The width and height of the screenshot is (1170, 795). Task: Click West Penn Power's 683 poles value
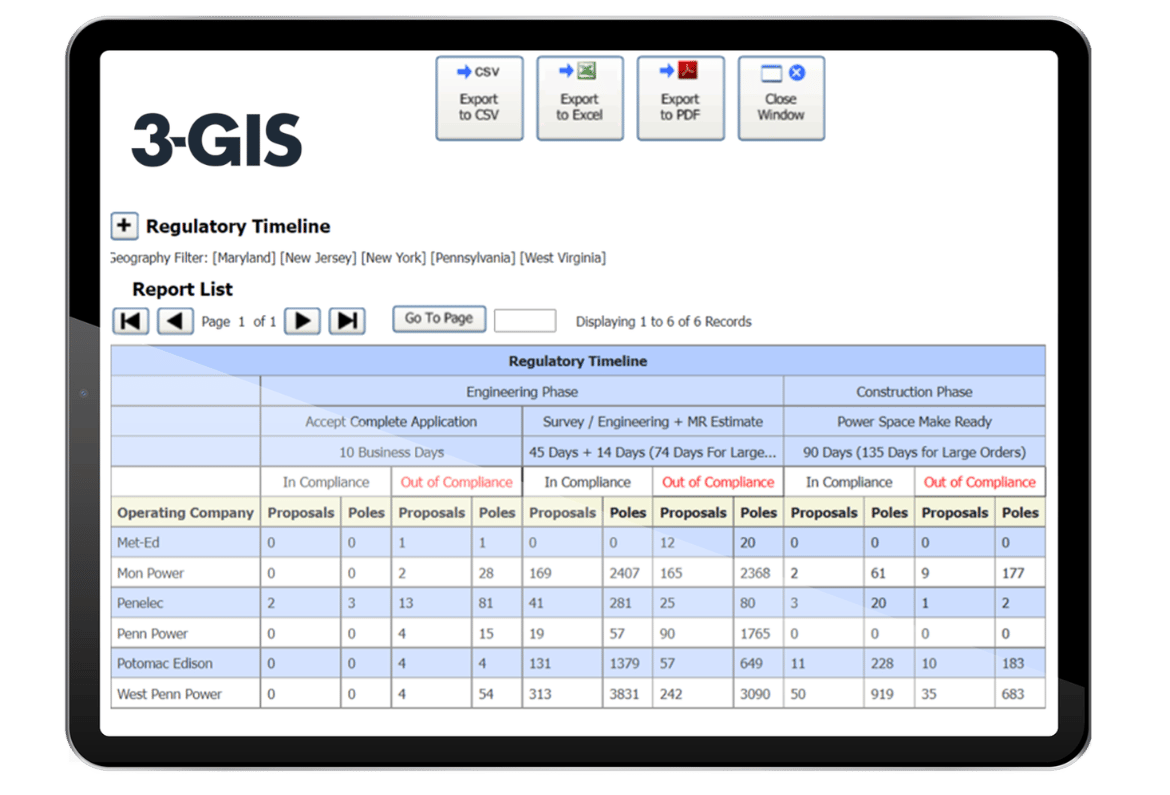(1013, 694)
